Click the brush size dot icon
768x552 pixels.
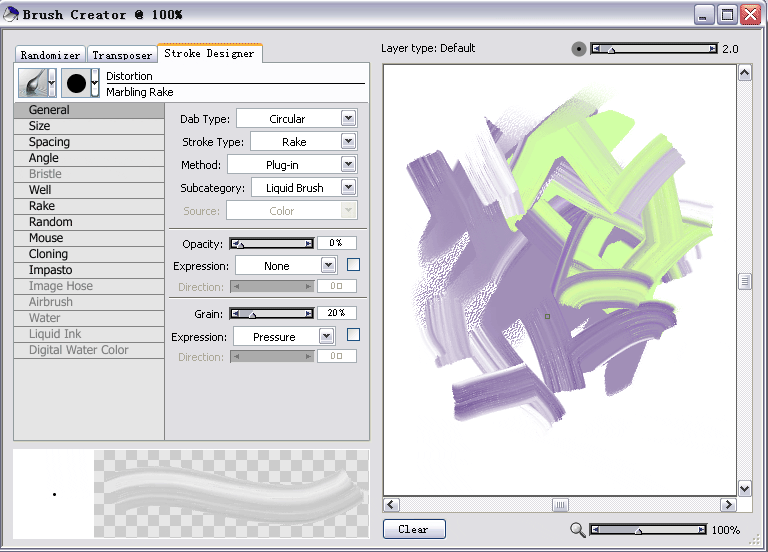pyautogui.click(x=578, y=49)
